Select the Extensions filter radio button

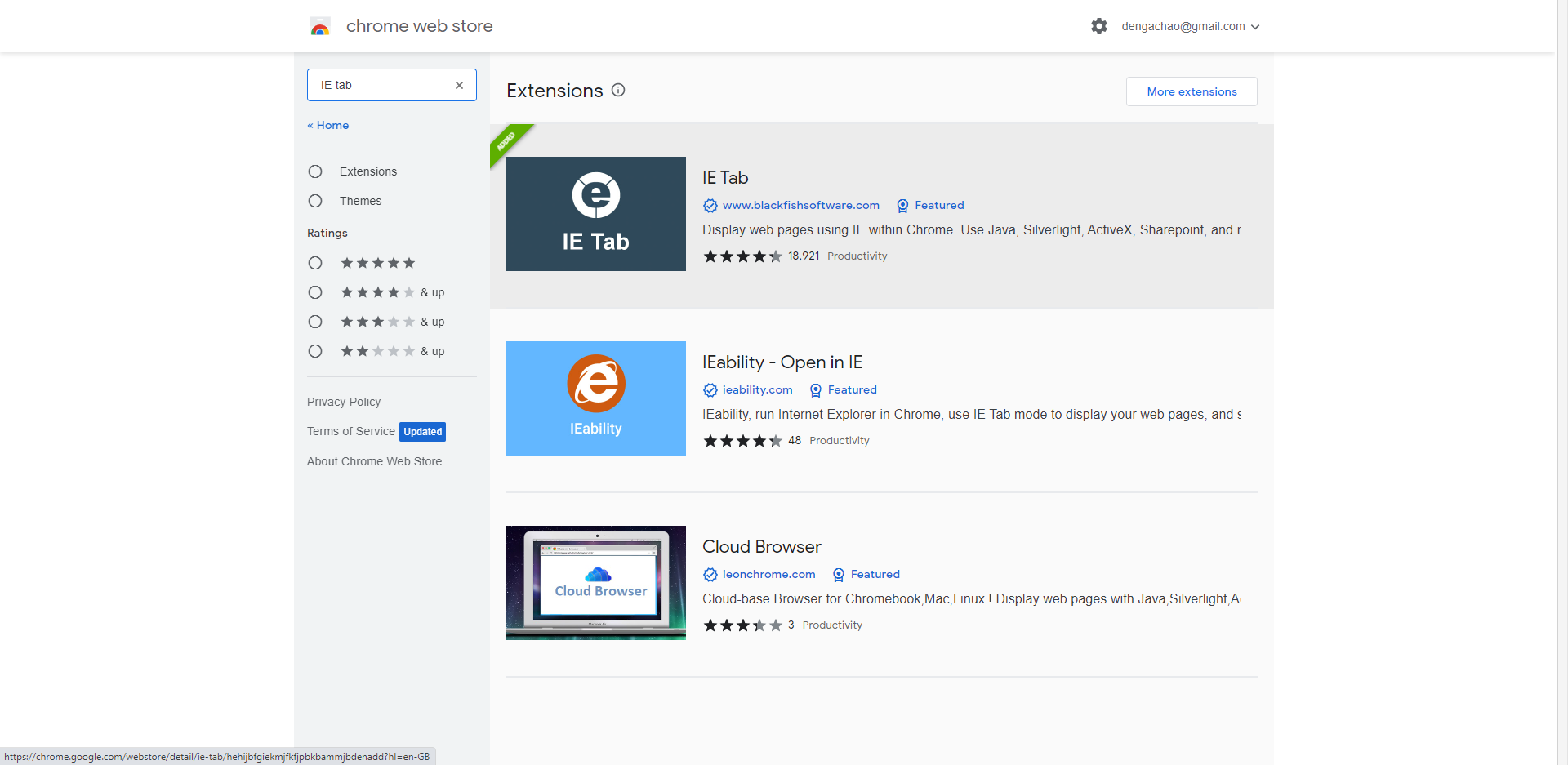(315, 171)
